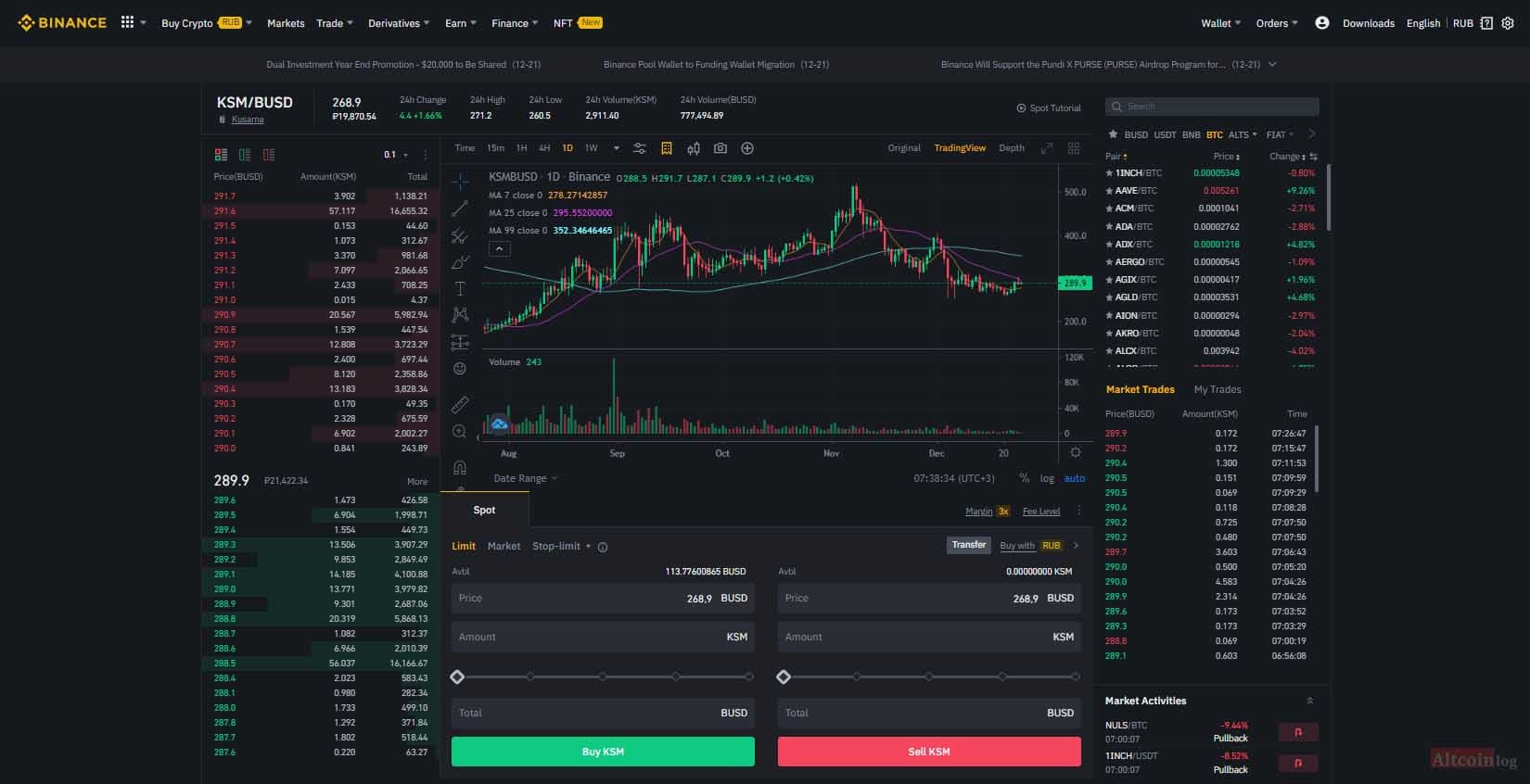This screenshot has height=784, width=1530.
Task: Select the Market order tab
Action: click(504, 546)
